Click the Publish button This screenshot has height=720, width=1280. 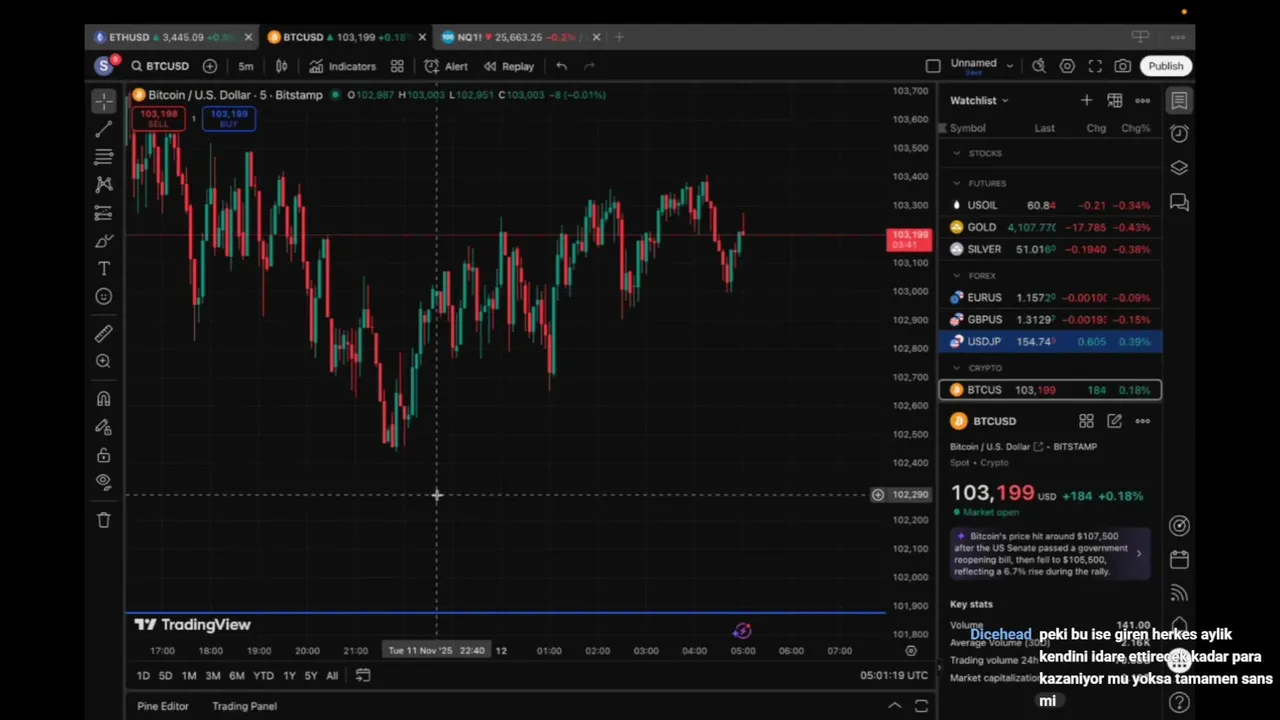[1166, 66]
